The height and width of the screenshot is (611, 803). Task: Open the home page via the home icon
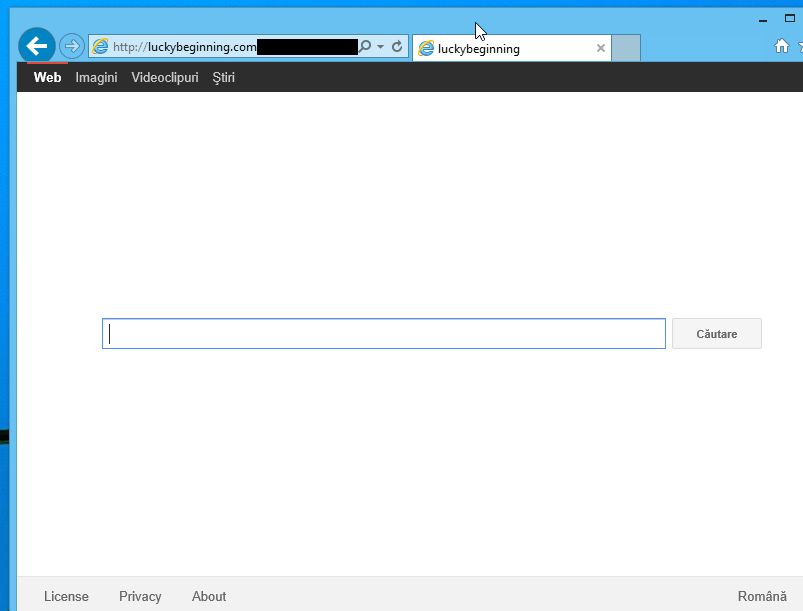click(x=783, y=46)
